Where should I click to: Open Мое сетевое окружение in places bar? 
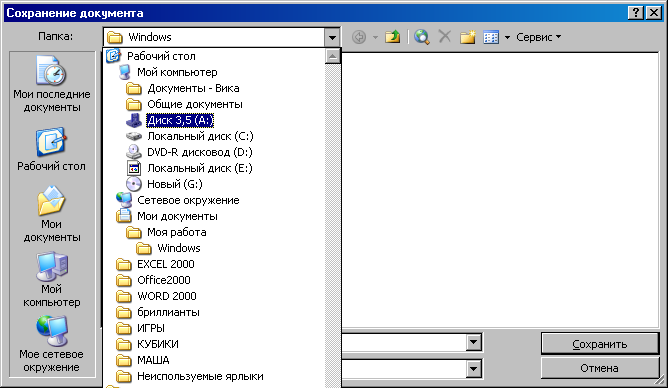tap(52, 344)
